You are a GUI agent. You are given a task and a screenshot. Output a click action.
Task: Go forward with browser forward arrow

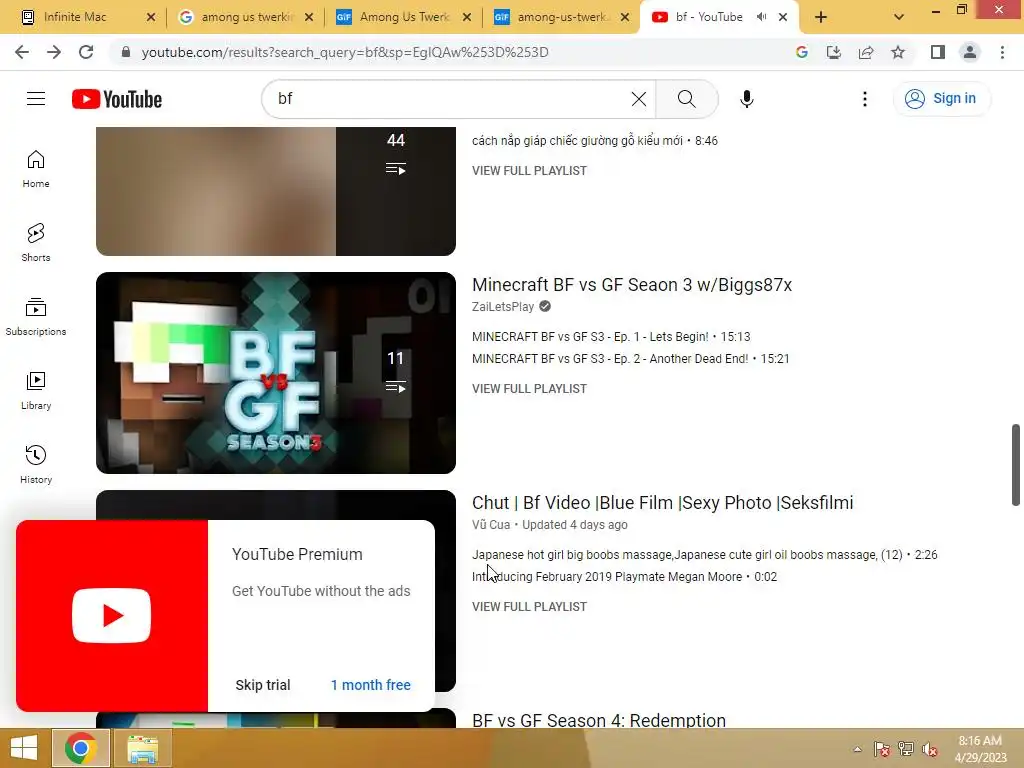pos(54,52)
